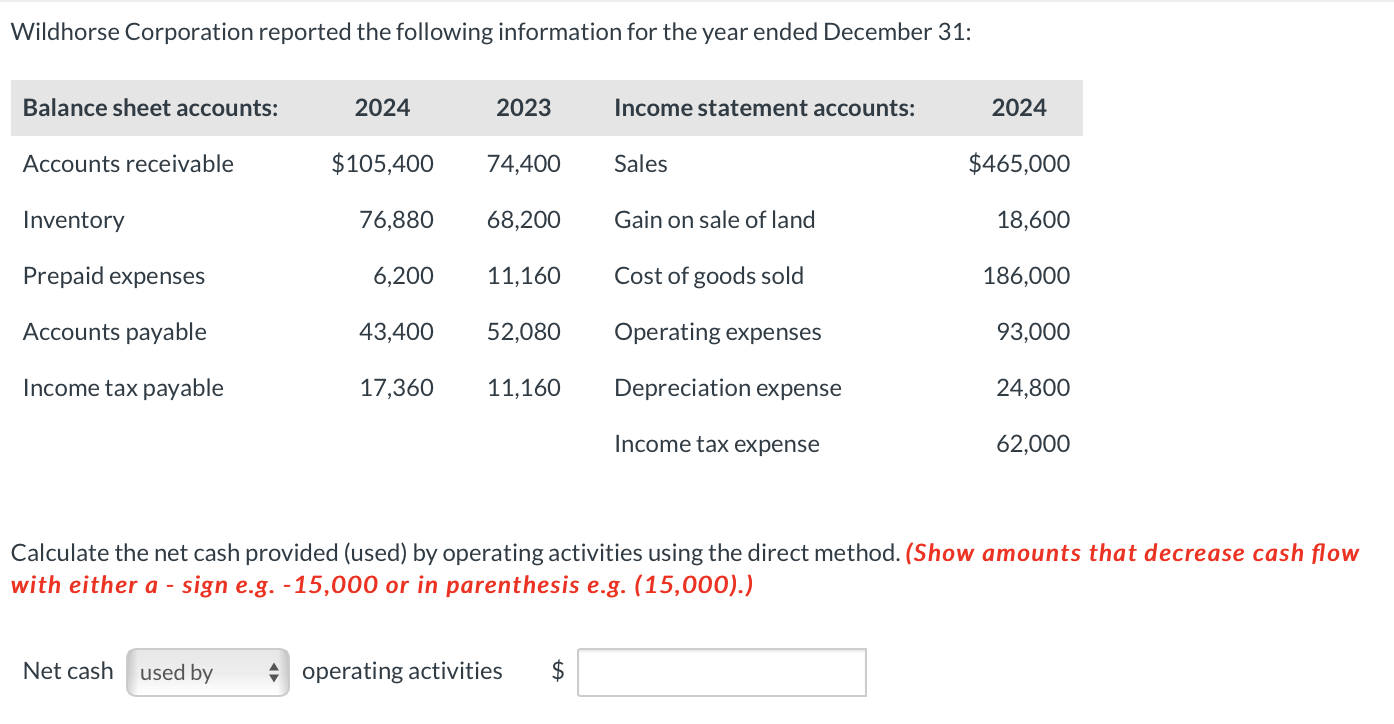
Task: Click the dropdown arrows on 'used by' selector
Action: pyautogui.click(x=273, y=672)
